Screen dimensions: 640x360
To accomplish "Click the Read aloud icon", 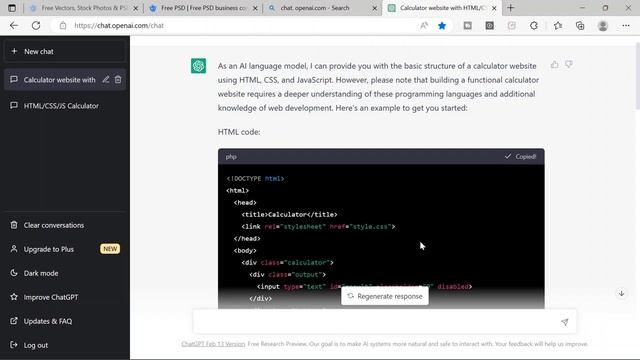I will point(424,26).
